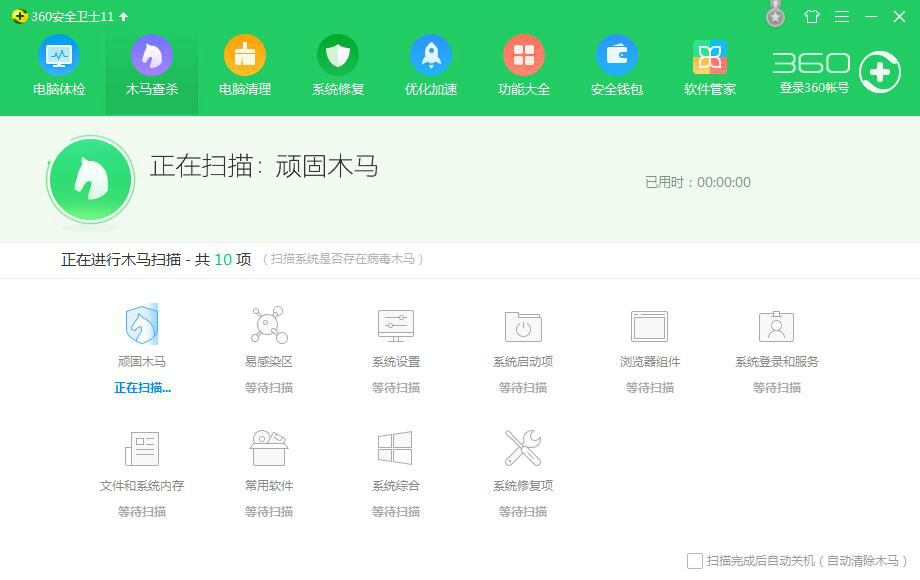The height and width of the screenshot is (580, 920).
Task: Open the 功能大全 grid icon
Action: [524, 56]
